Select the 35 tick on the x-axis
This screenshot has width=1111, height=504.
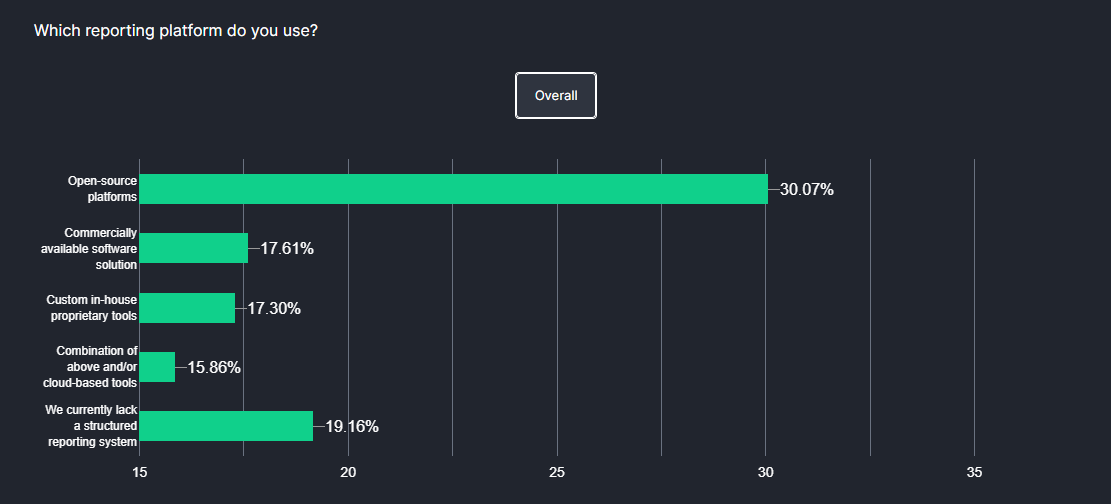point(975,472)
